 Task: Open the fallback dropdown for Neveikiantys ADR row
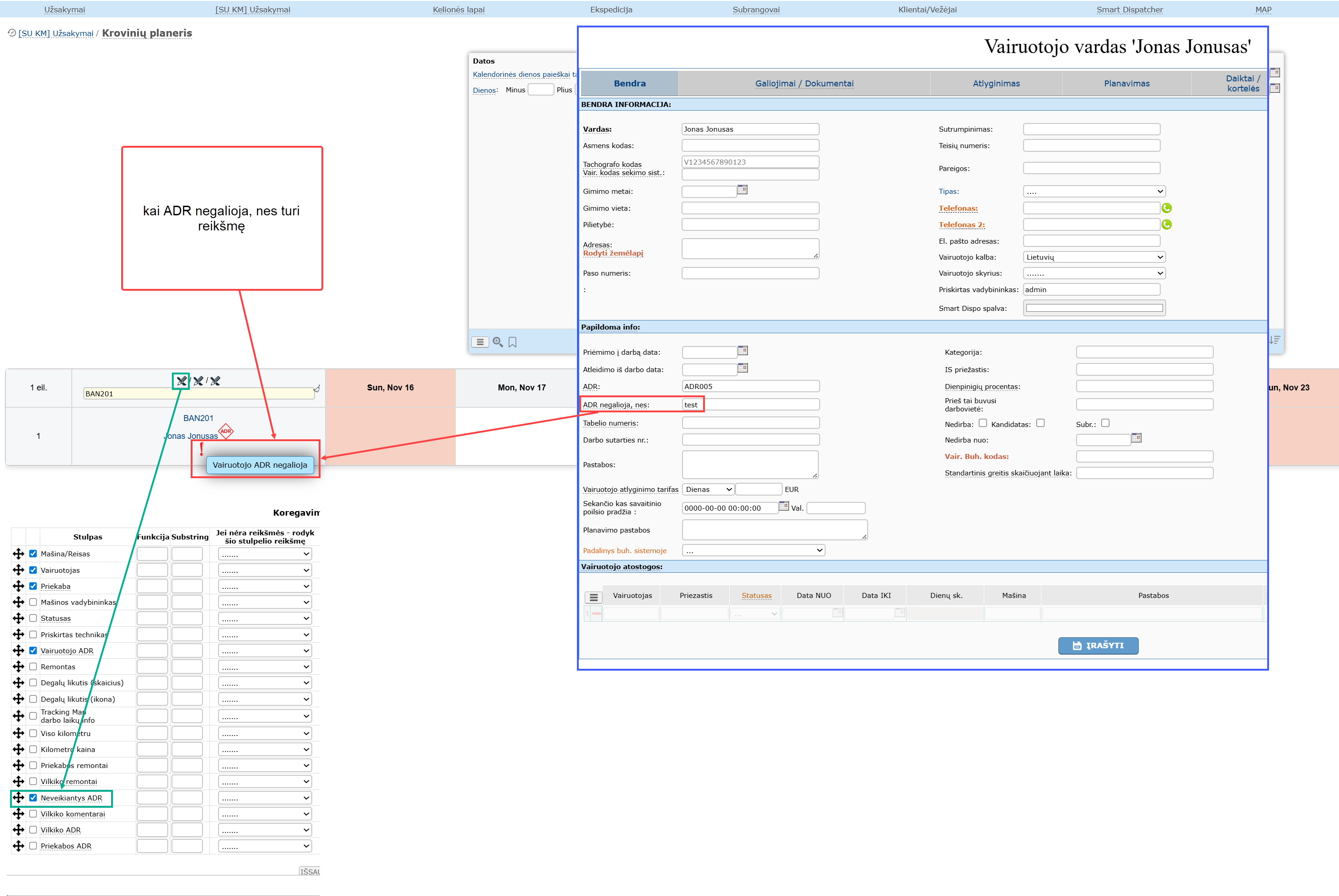click(x=265, y=798)
